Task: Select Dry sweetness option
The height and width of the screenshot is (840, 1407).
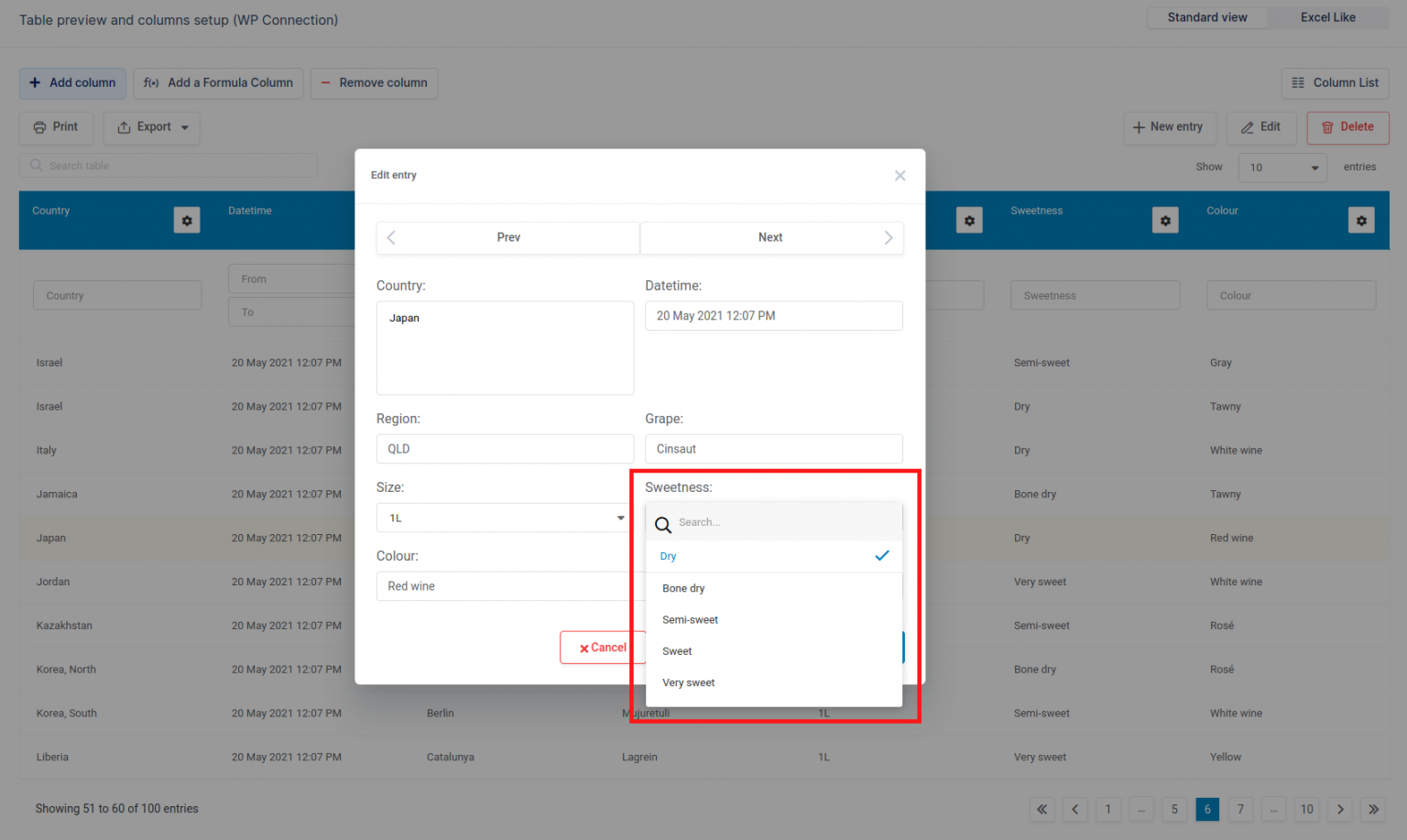Action: pyautogui.click(x=774, y=556)
